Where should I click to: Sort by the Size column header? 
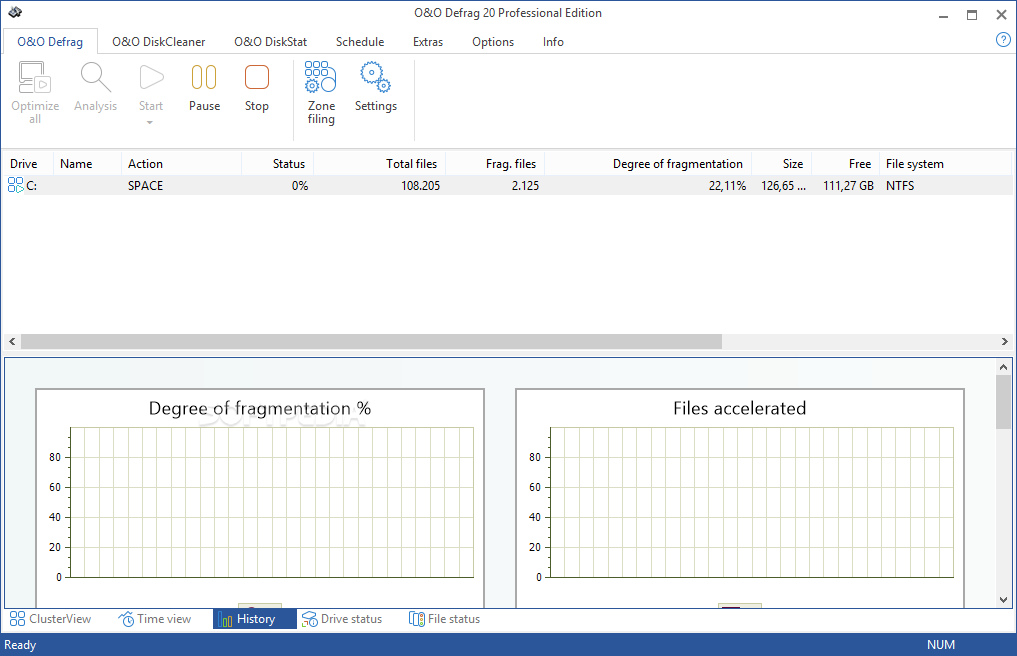[782, 164]
